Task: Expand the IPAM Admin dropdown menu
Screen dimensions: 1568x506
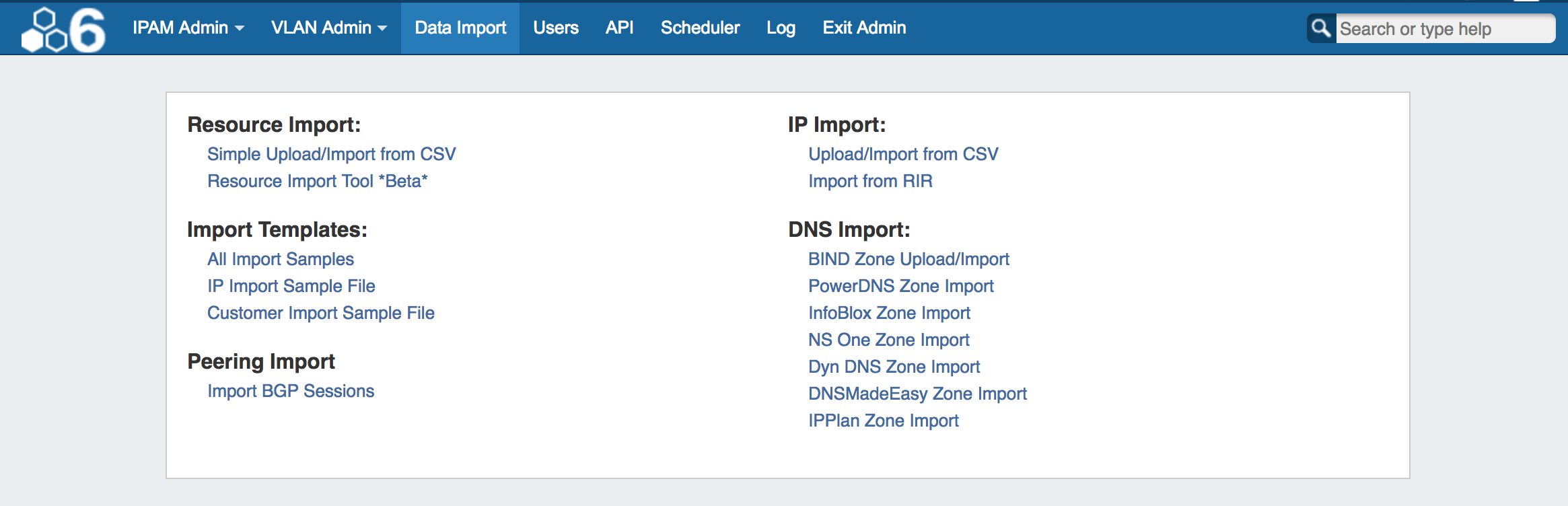Action: click(188, 28)
